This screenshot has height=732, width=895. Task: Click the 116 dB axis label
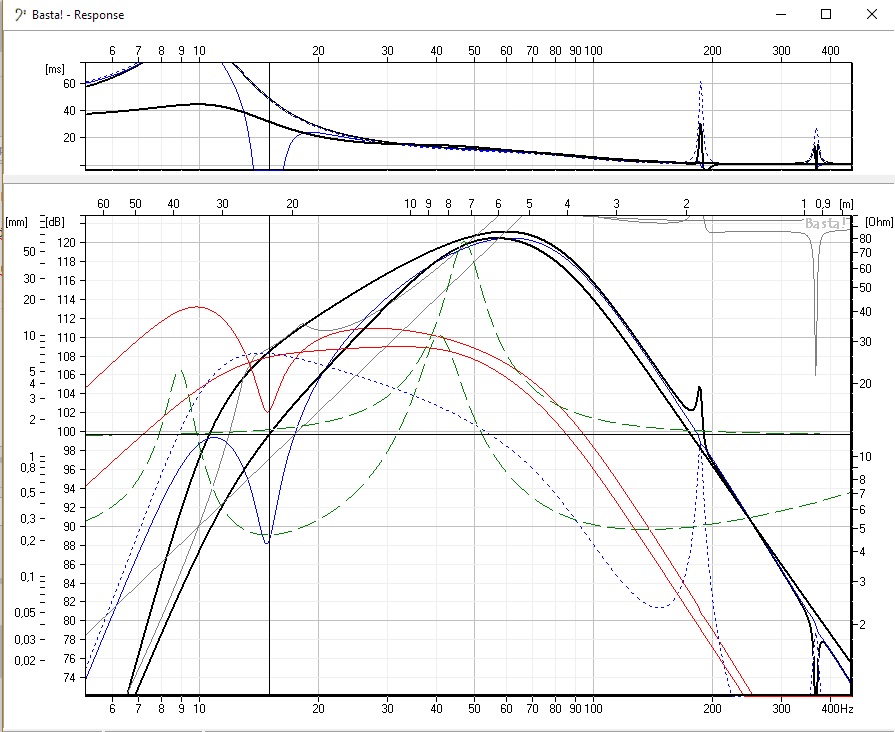coord(67,280)
